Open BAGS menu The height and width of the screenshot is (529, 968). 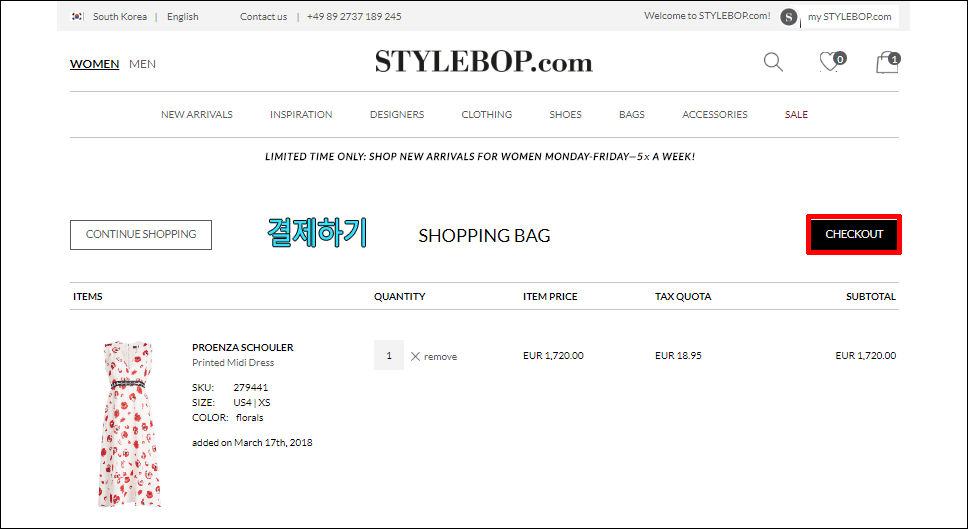click(x=632, y=114)
